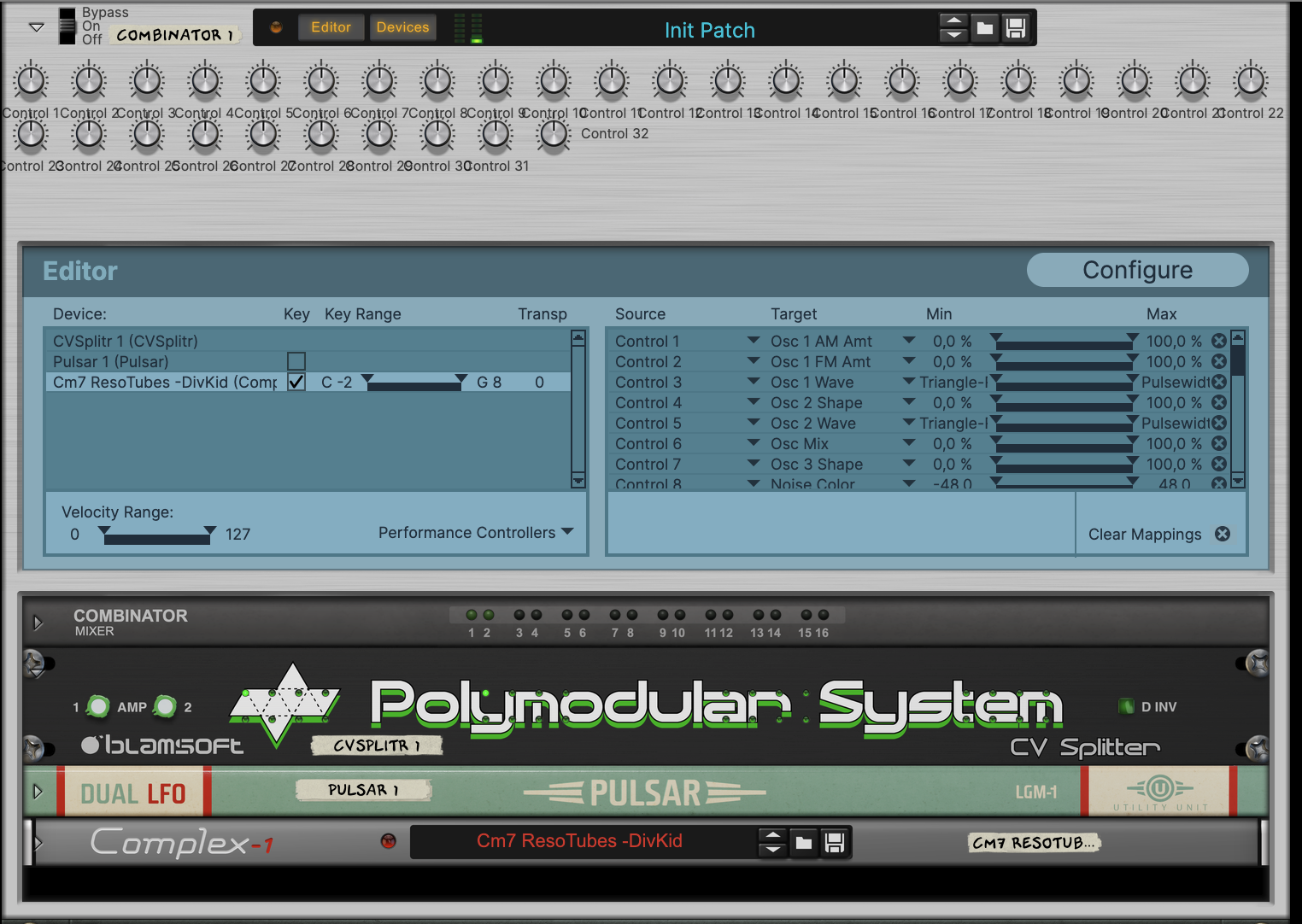
Task: Select Pulsar 1 (Pulsar) device row
Action: tap(308, 361)
